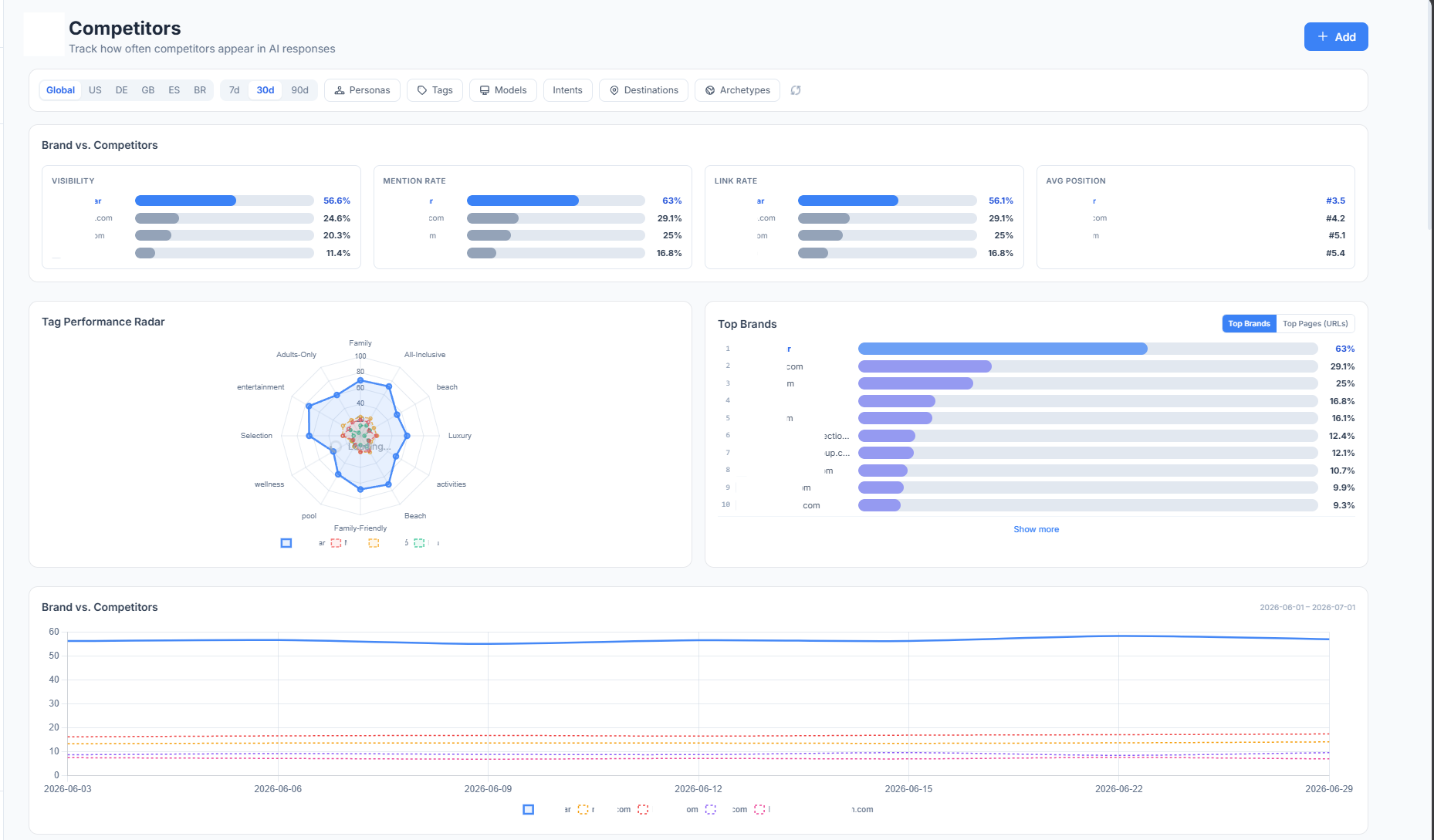Viewport: 1434px width, 840px height.
Task: Click the plus Add button
Action: click(1336, 37)
